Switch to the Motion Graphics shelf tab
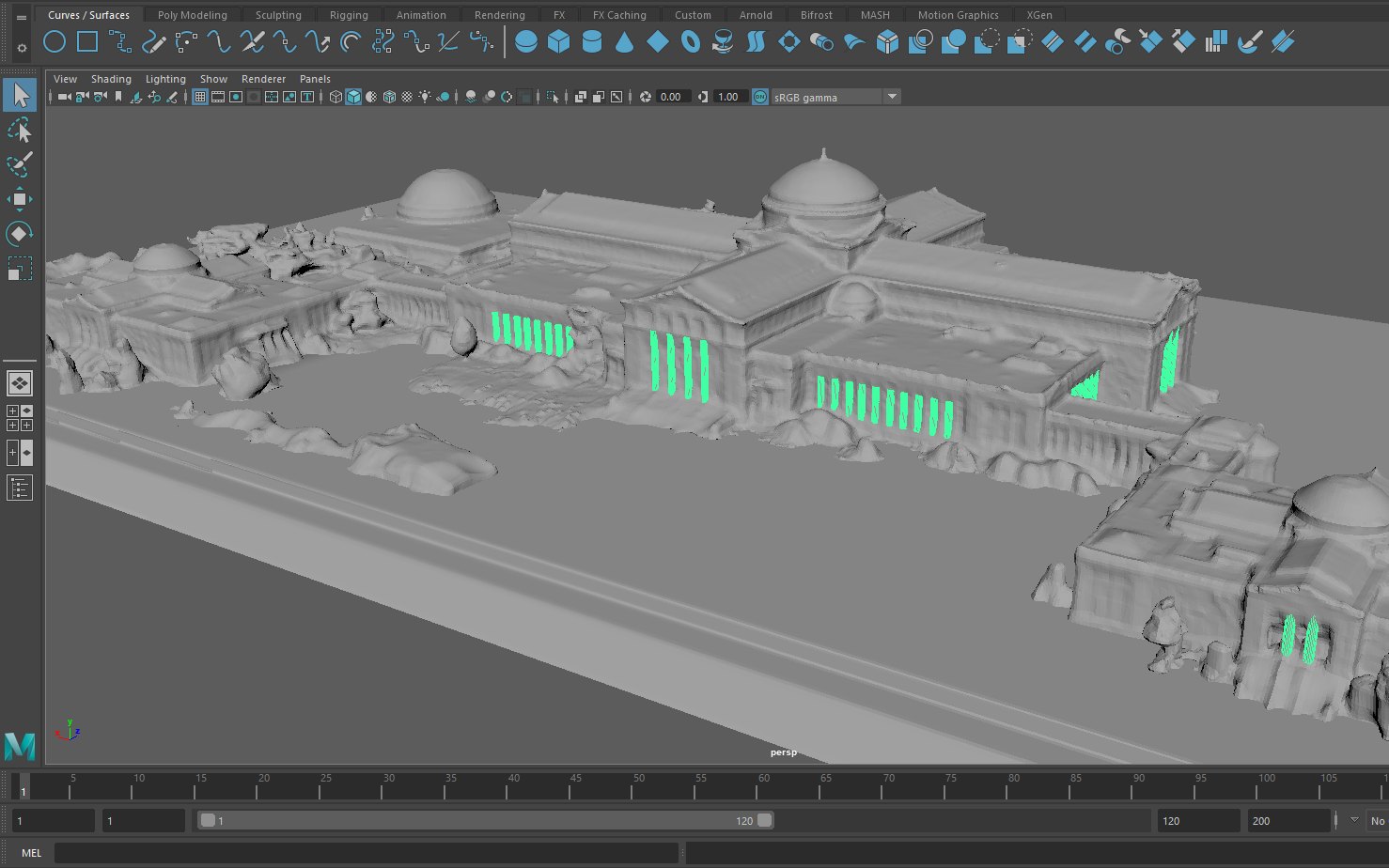Image resolution: width=1389 pixels, height=868 pixels. pos(958,15)
